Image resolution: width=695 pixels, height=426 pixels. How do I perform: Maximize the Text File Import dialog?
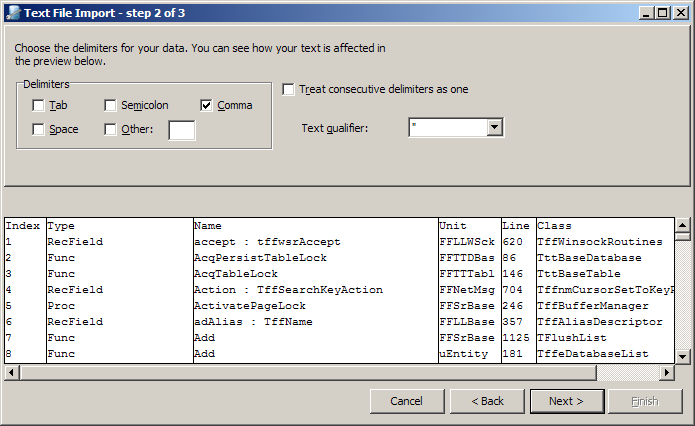pos(662,13)
